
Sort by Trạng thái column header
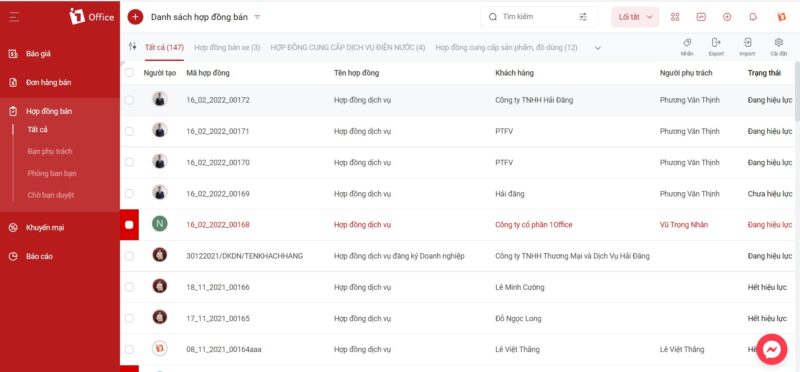coord(764,73)
